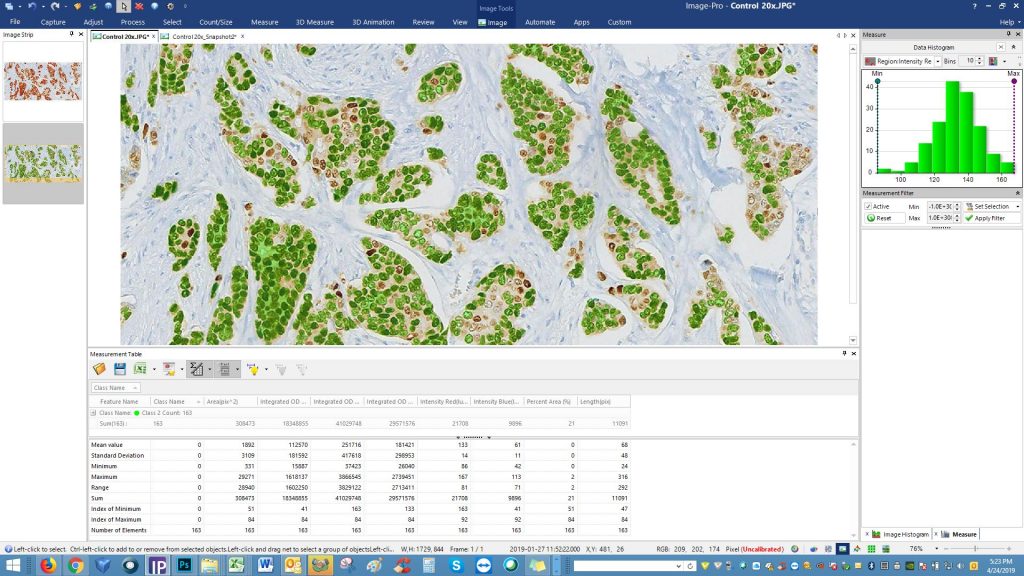Click the histogram display style icon next to Bins
Viewport: 1024px width, 576px height.
(x=993, y=60)
